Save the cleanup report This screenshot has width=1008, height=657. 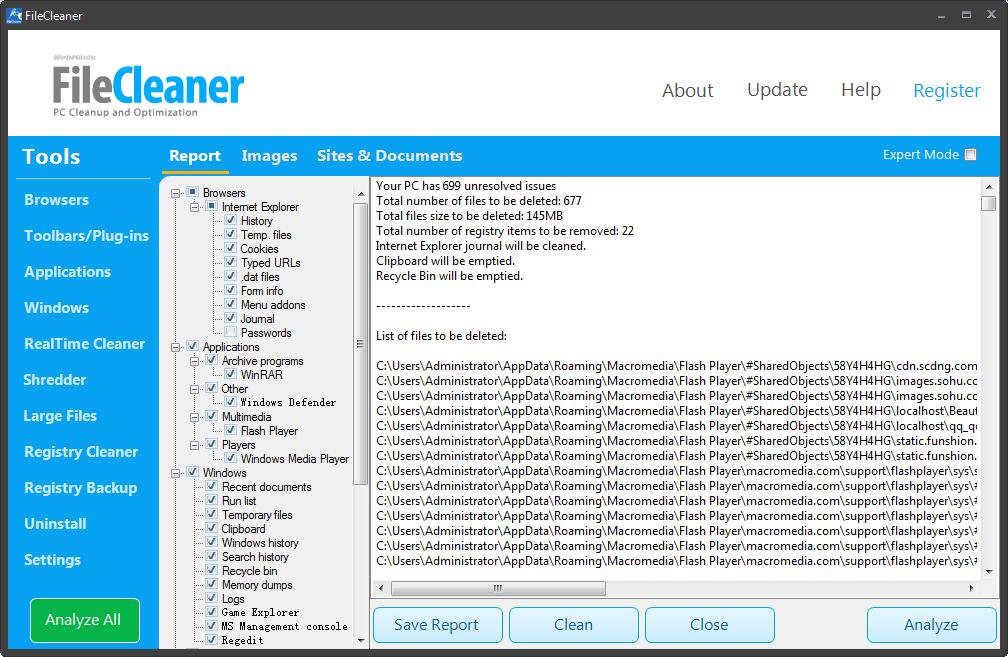(437, 624)
